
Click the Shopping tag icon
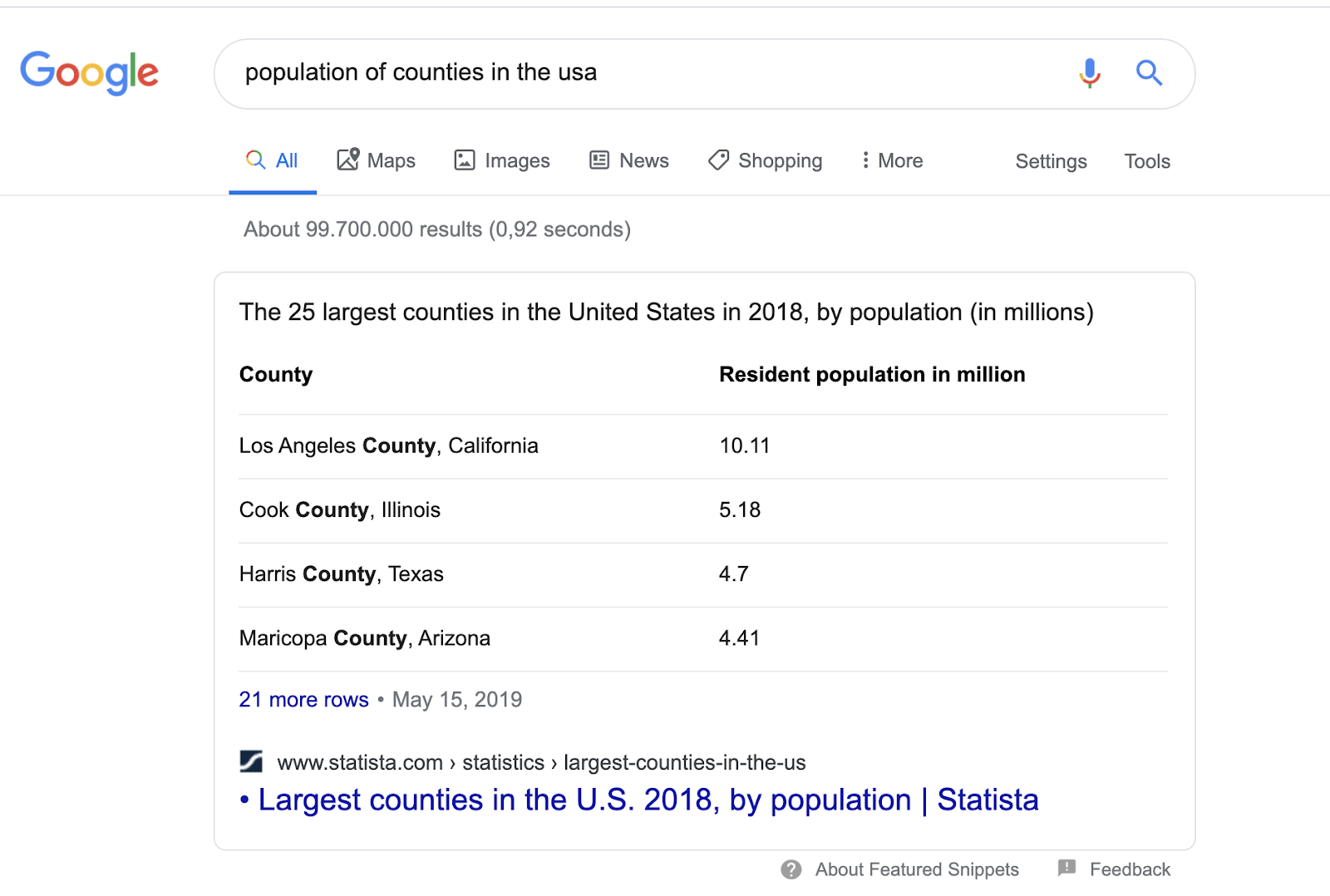pos(718,160)
